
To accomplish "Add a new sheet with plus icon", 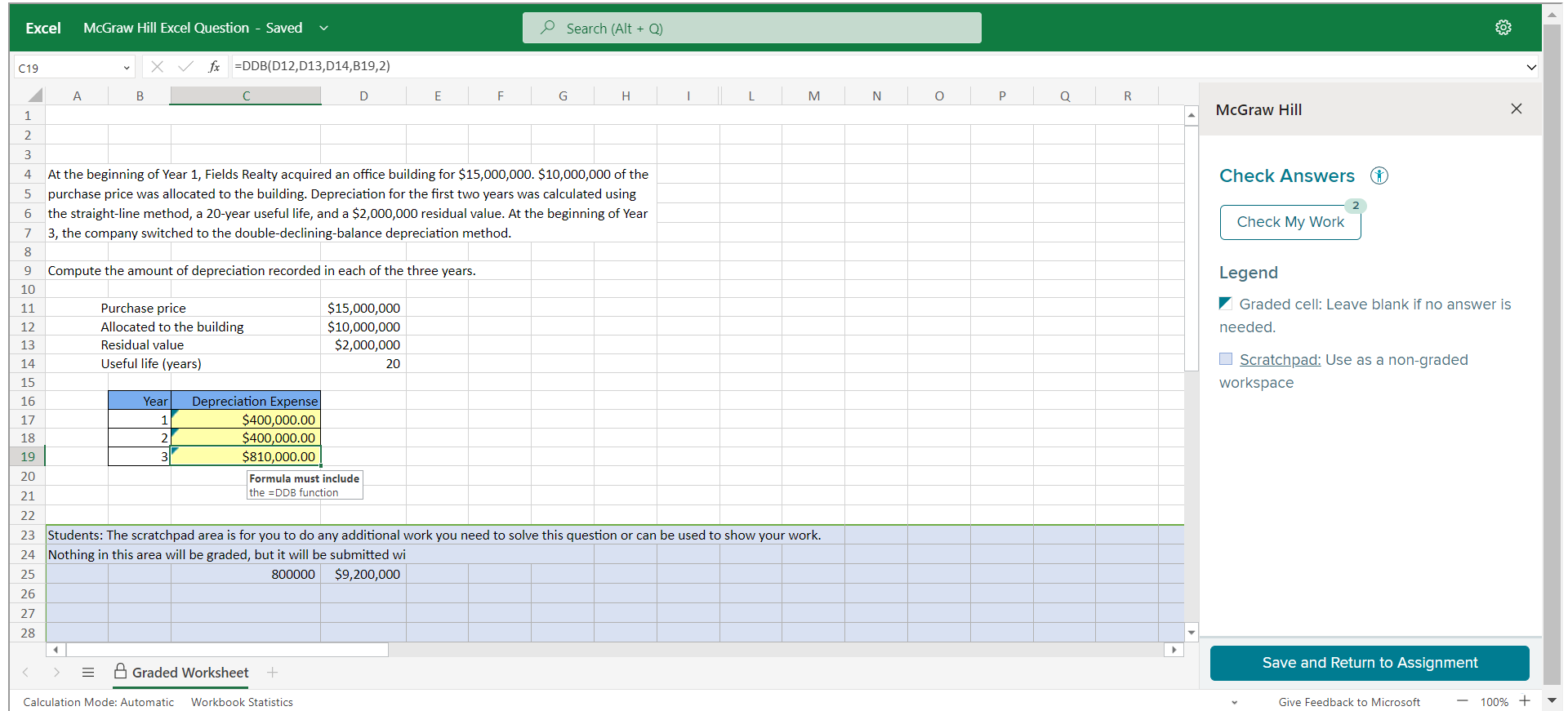I will [272, 673].
